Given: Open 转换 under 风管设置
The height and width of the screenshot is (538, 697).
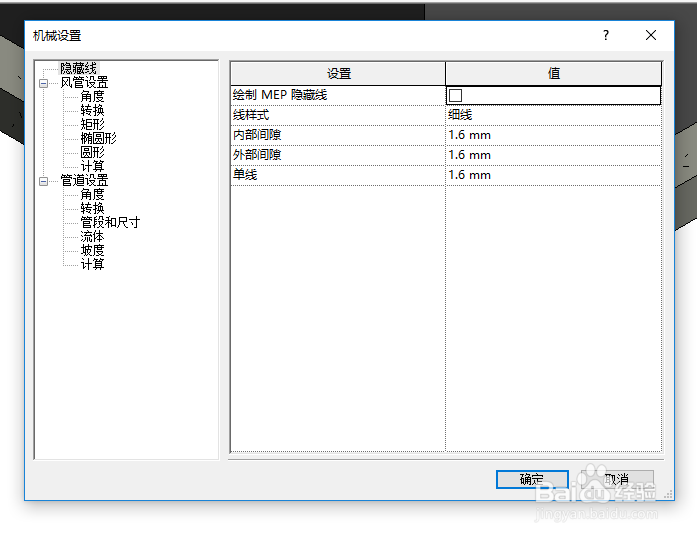Looking at the screenshot, I should pos(92,110).
